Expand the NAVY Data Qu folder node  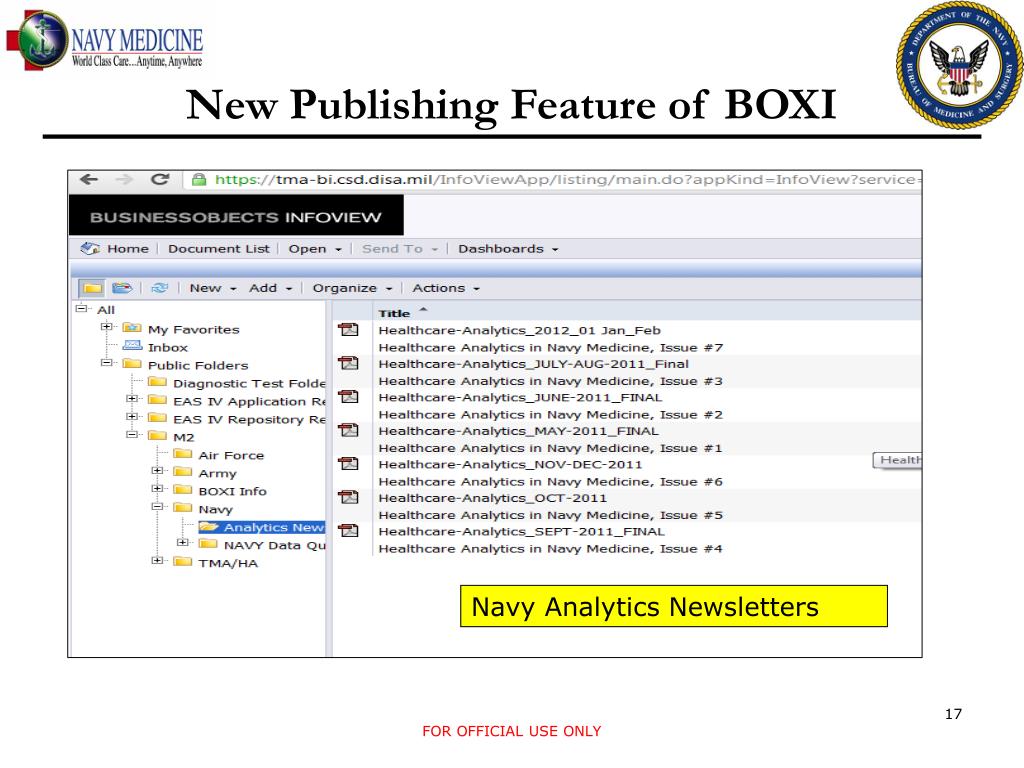click(183, 543)
